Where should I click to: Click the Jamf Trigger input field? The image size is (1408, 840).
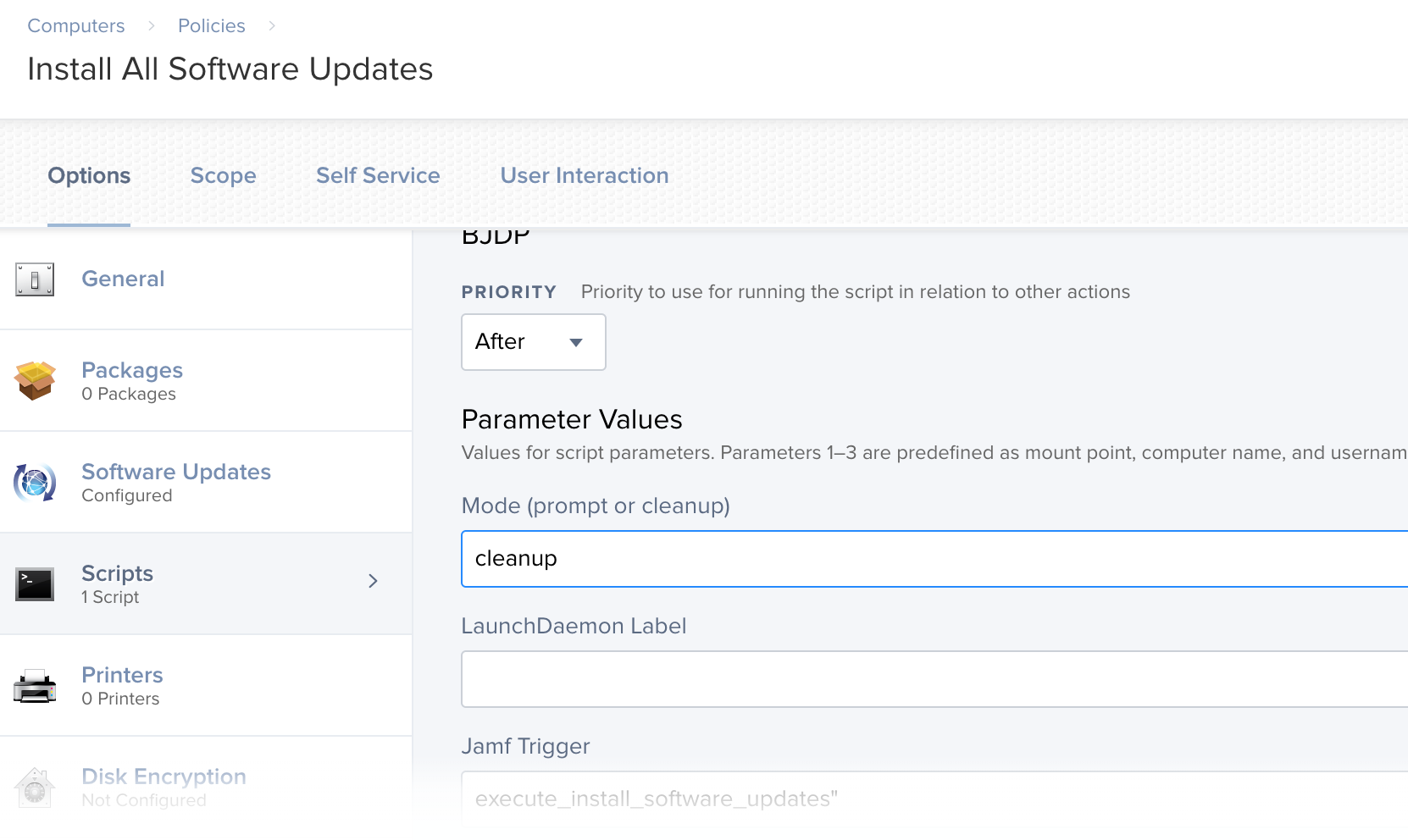click(934, 799)
